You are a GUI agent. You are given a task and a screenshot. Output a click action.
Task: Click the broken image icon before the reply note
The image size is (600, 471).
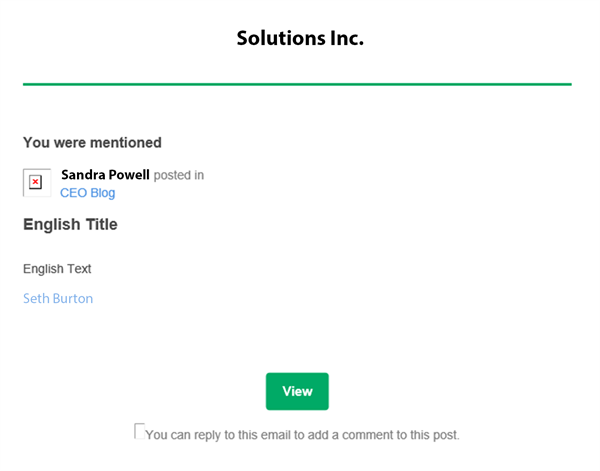[x=140, y=430]
